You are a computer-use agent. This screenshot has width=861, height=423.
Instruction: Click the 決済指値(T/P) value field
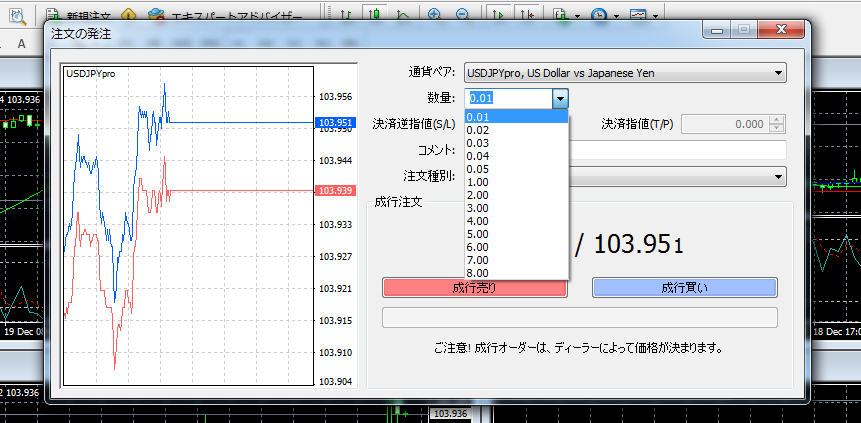[725, 124]
